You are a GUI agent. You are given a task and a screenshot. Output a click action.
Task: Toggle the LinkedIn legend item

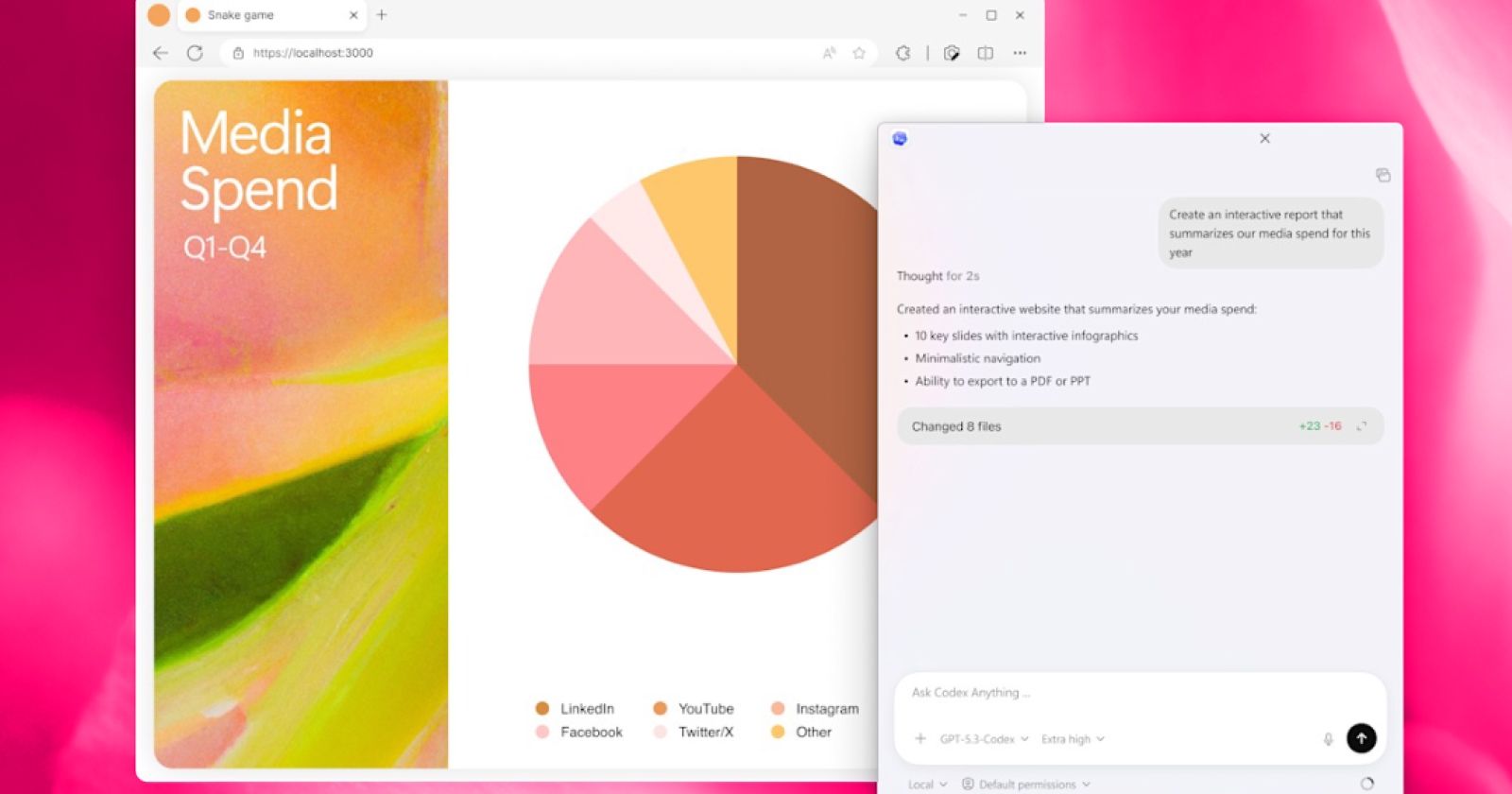[576, 709]
